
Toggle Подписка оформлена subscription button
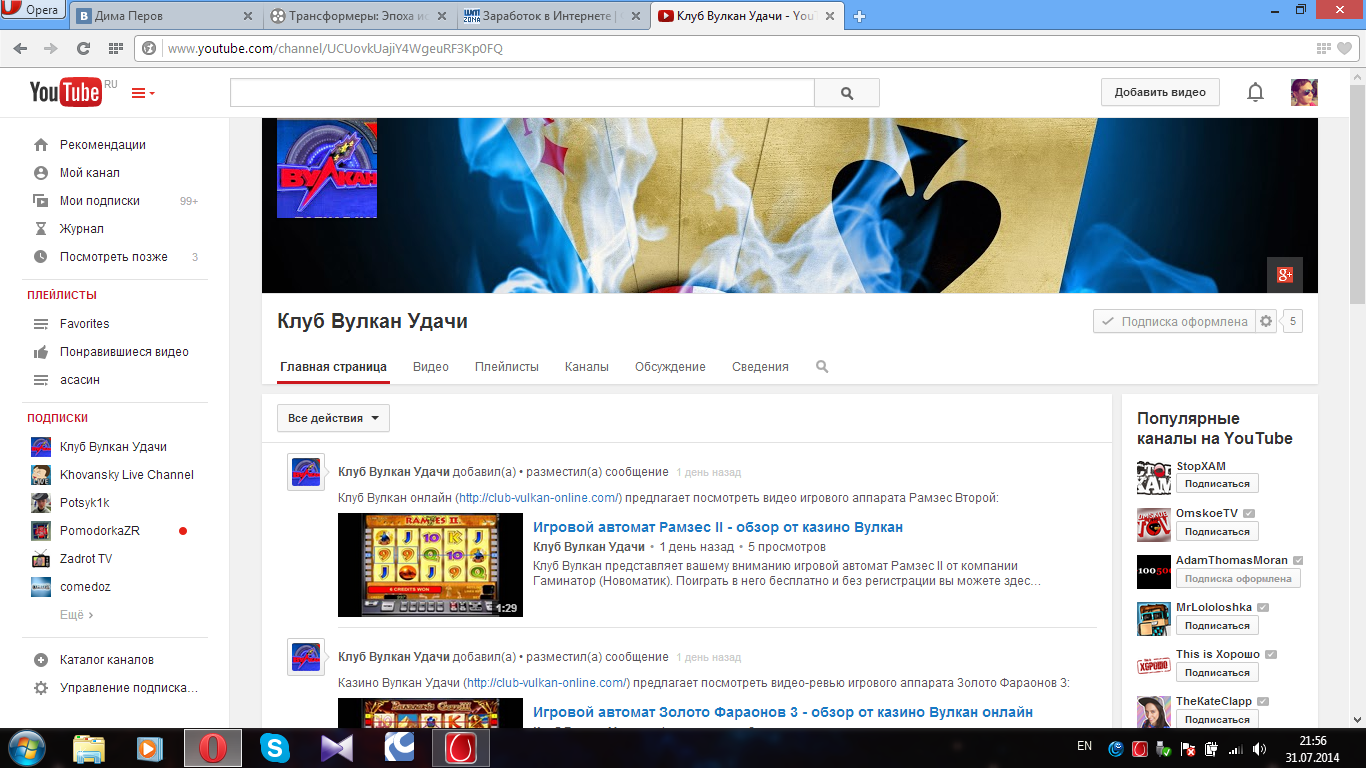1174,321
